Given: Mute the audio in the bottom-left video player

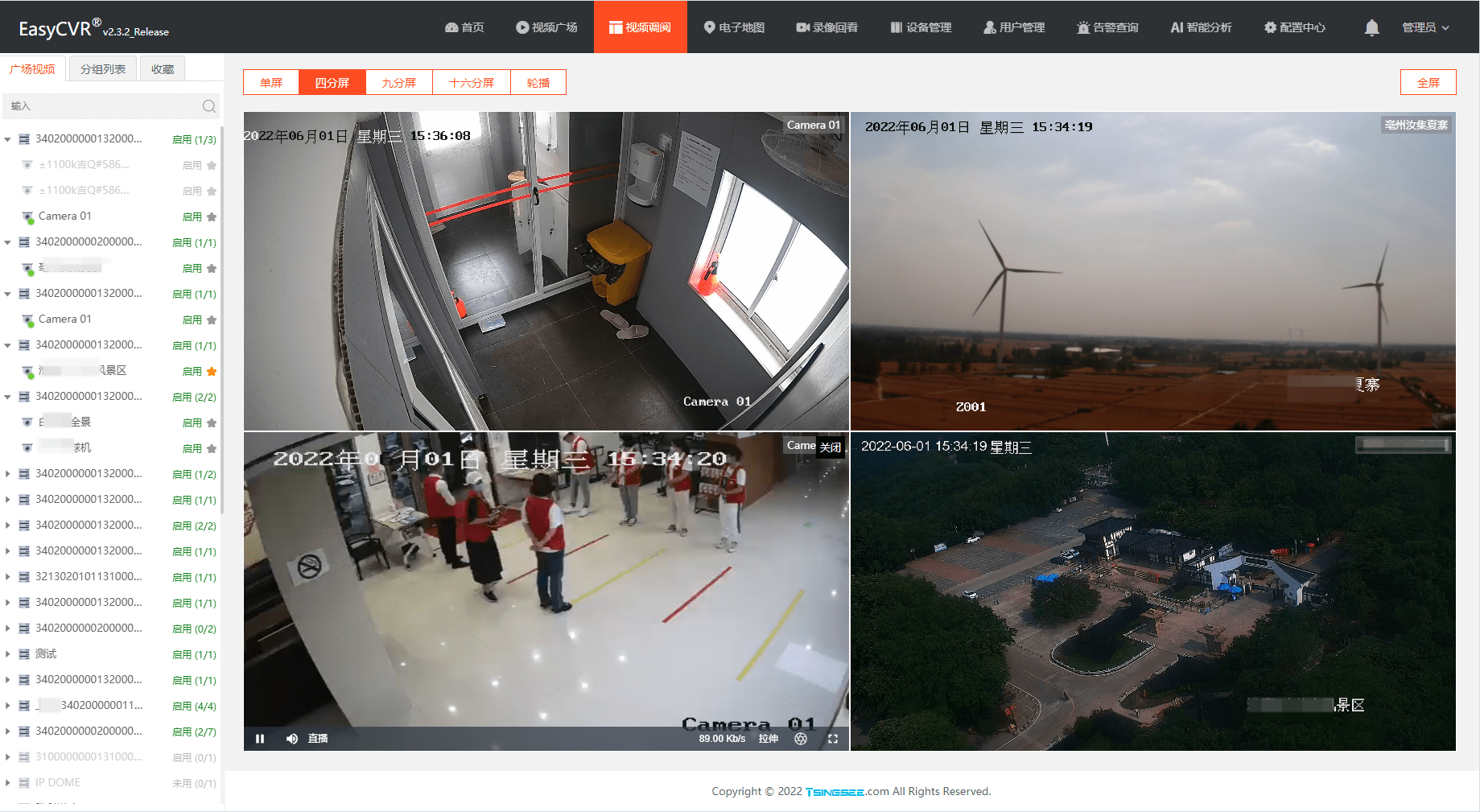Looking at the screenshot, I should [291, 738].
